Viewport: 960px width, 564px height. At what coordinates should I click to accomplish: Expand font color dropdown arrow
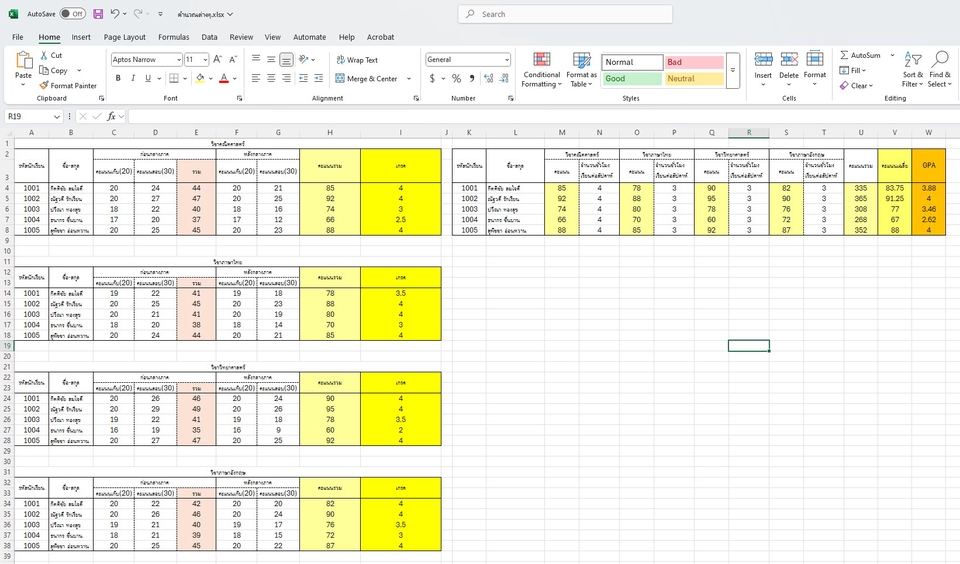point(234,78)
